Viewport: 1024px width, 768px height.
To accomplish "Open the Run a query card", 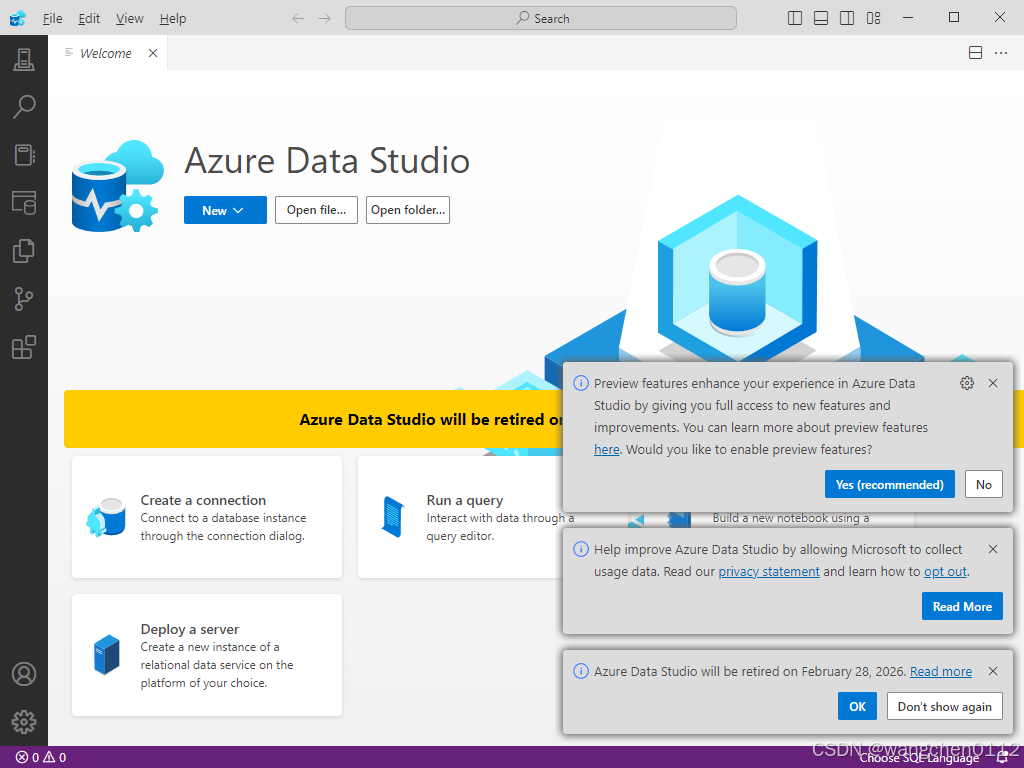I will [460, 517].
